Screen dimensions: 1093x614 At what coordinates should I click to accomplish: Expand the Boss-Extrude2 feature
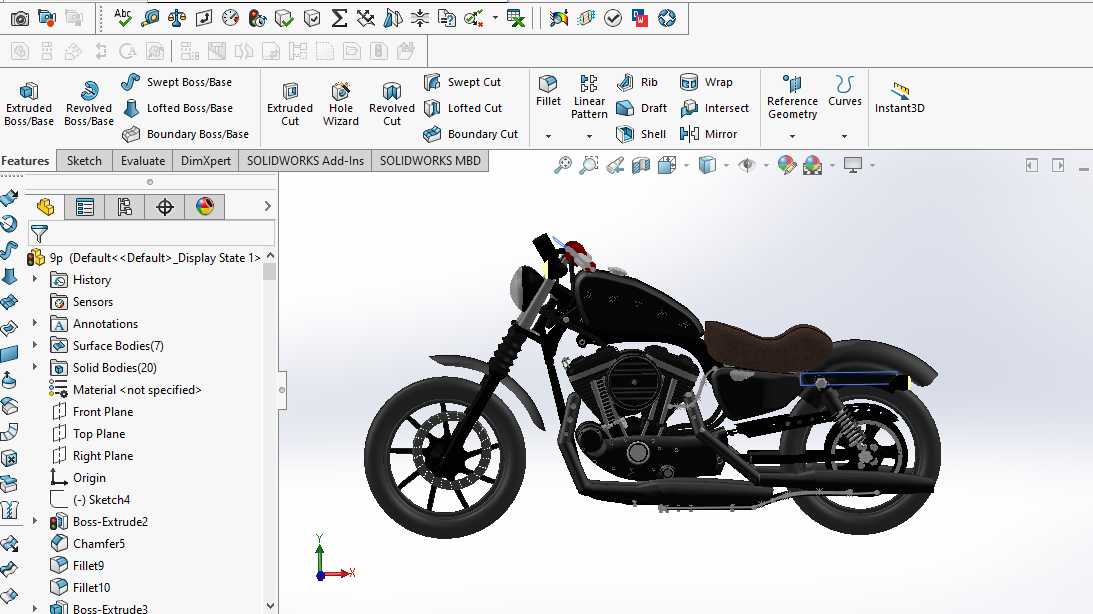pyautogui.click(x=35, y=521)
